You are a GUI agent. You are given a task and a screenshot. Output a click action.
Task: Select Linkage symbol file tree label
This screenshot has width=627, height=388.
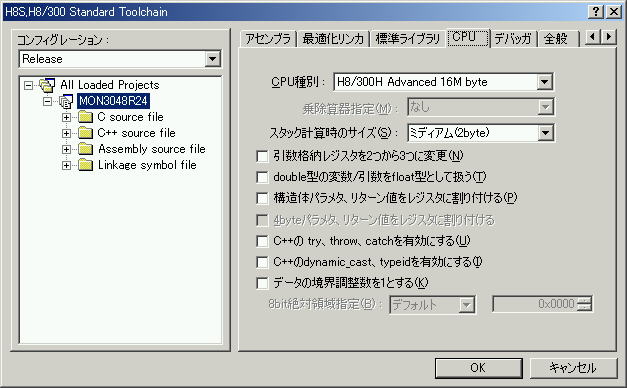click(x=147, y=165)
